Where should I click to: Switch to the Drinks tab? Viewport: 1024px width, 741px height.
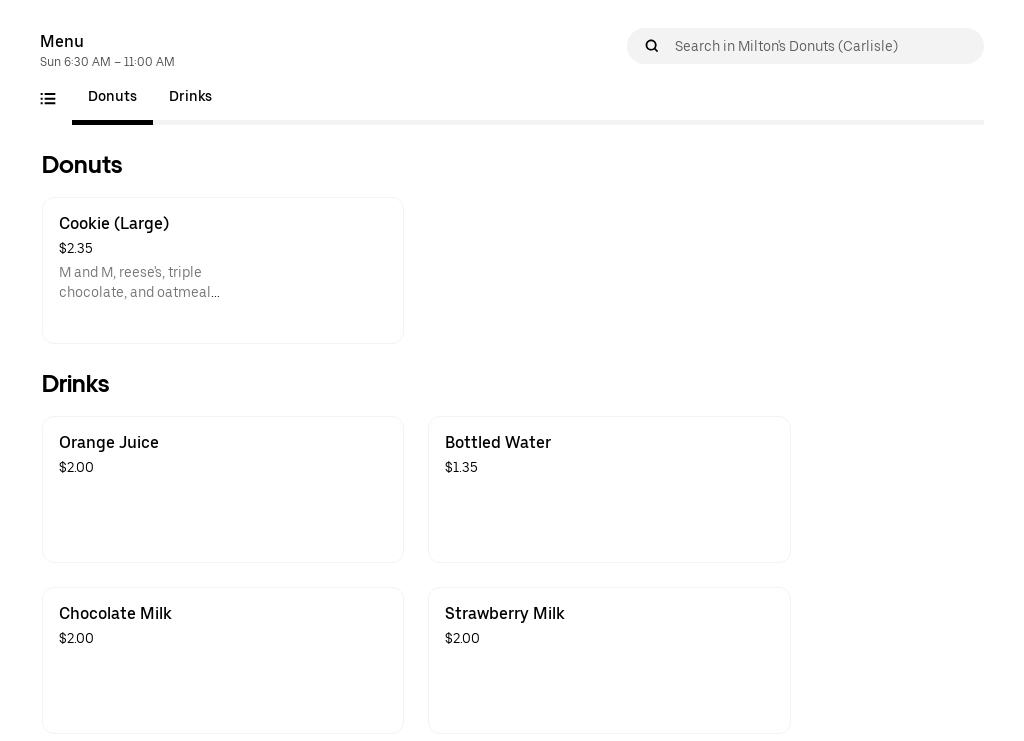190,97
